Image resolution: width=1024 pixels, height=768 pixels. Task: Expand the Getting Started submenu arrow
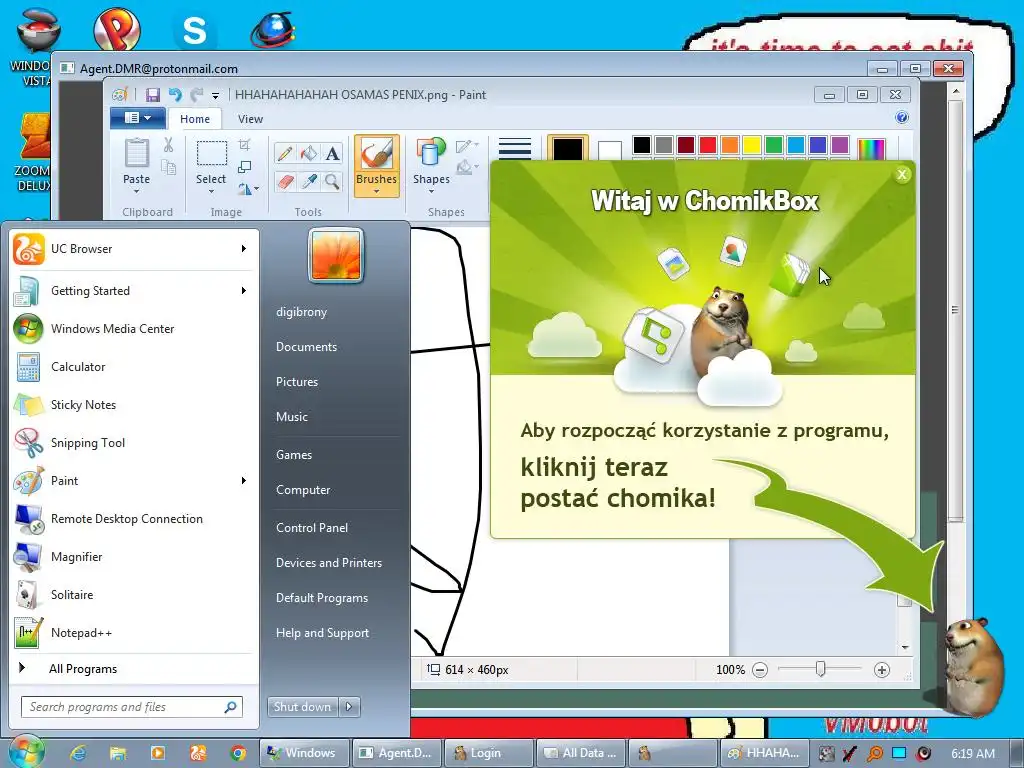244,291
